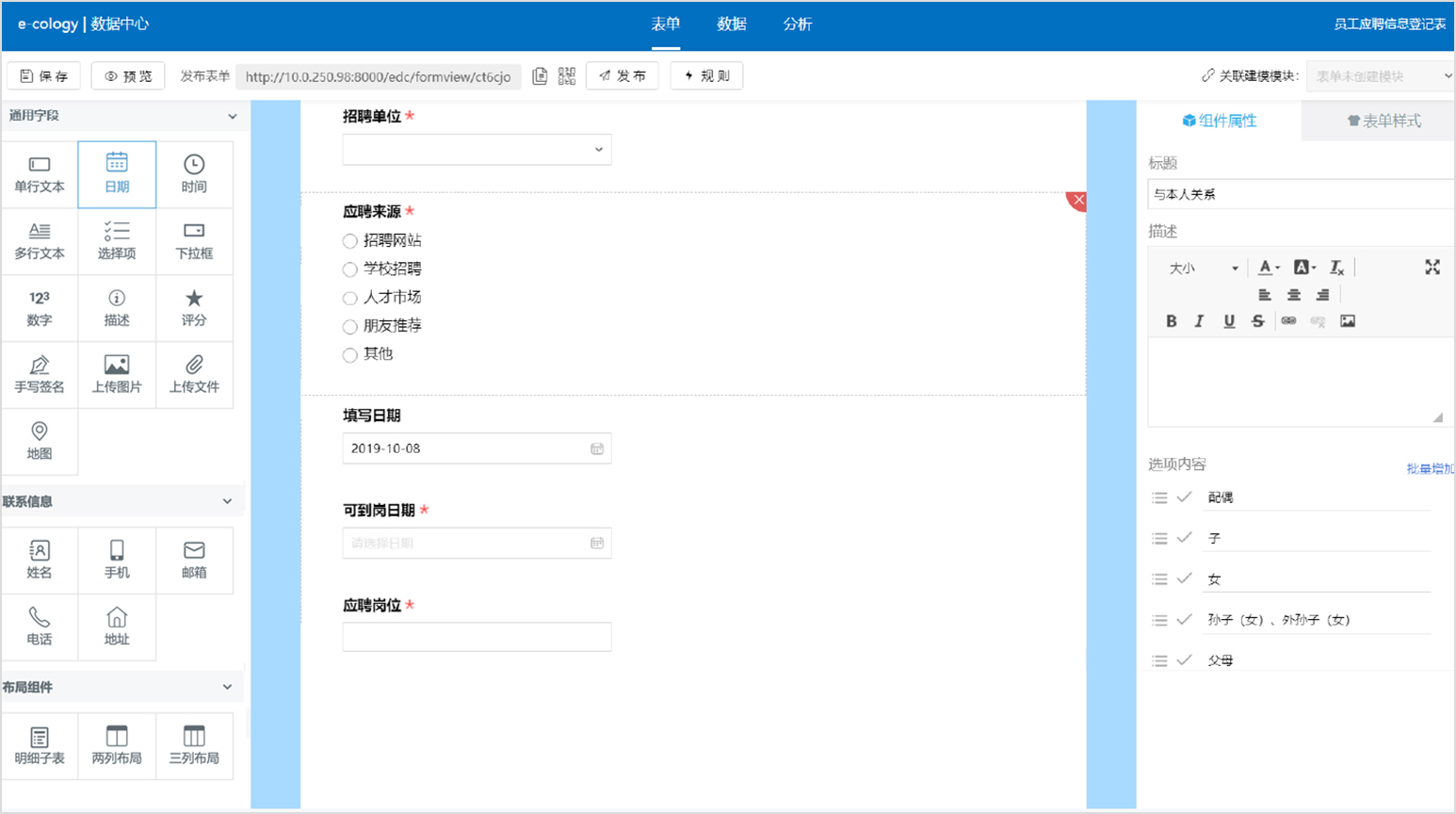Add the 上传图片 component

[117, 374]
